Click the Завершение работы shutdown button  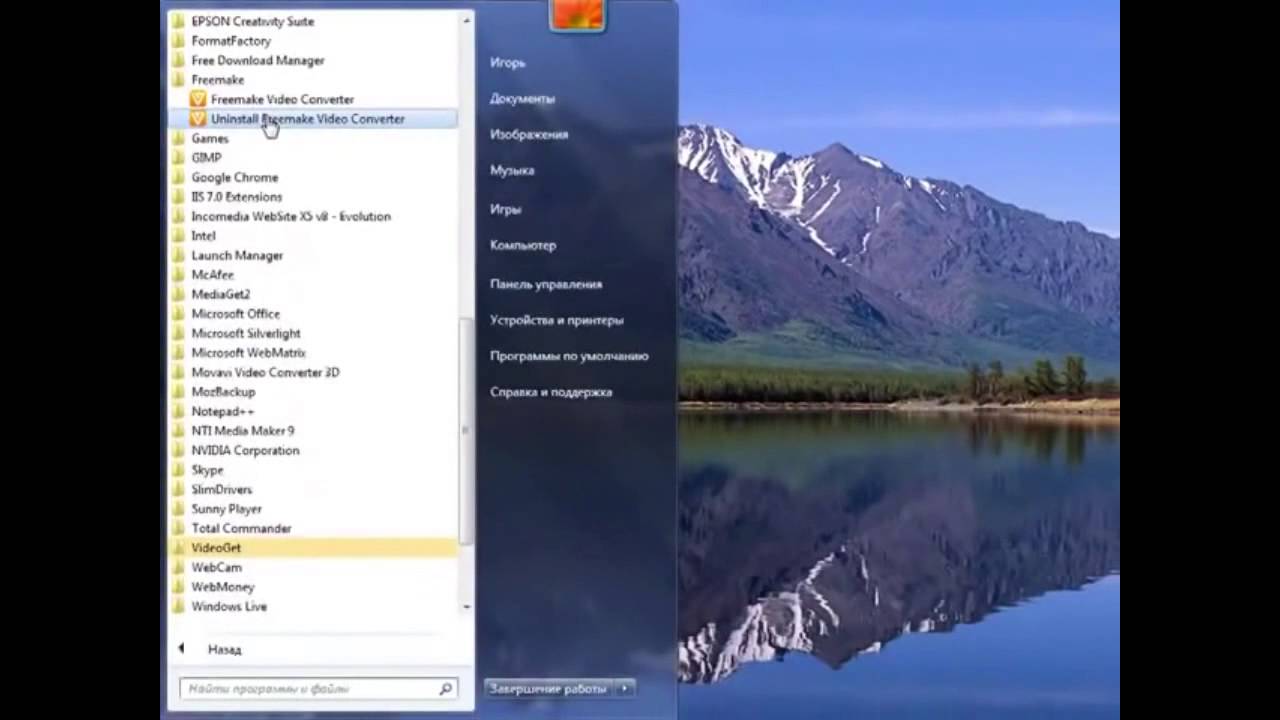point(549,689)
